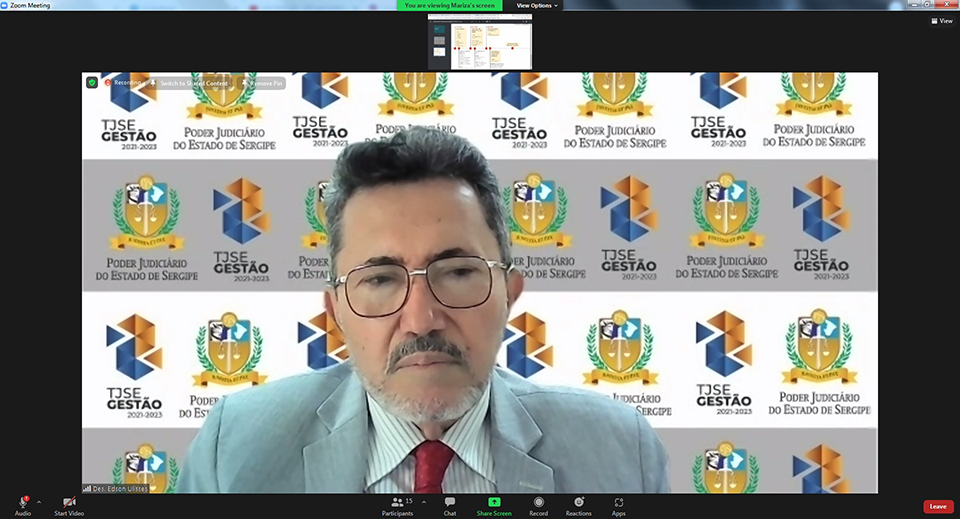Screen dimensions: 960x519
Task: Open the View Options dropdown
Action: 537,6
